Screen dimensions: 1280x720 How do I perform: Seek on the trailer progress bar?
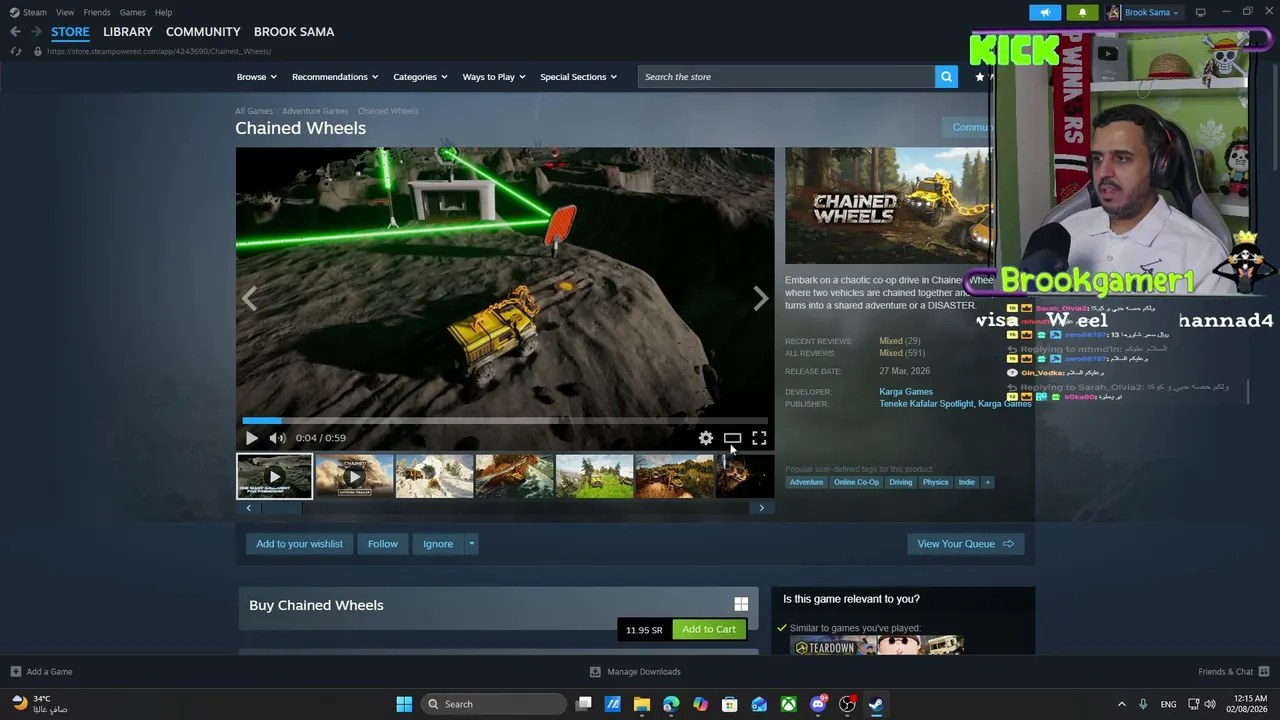click(x=505, y=421)
